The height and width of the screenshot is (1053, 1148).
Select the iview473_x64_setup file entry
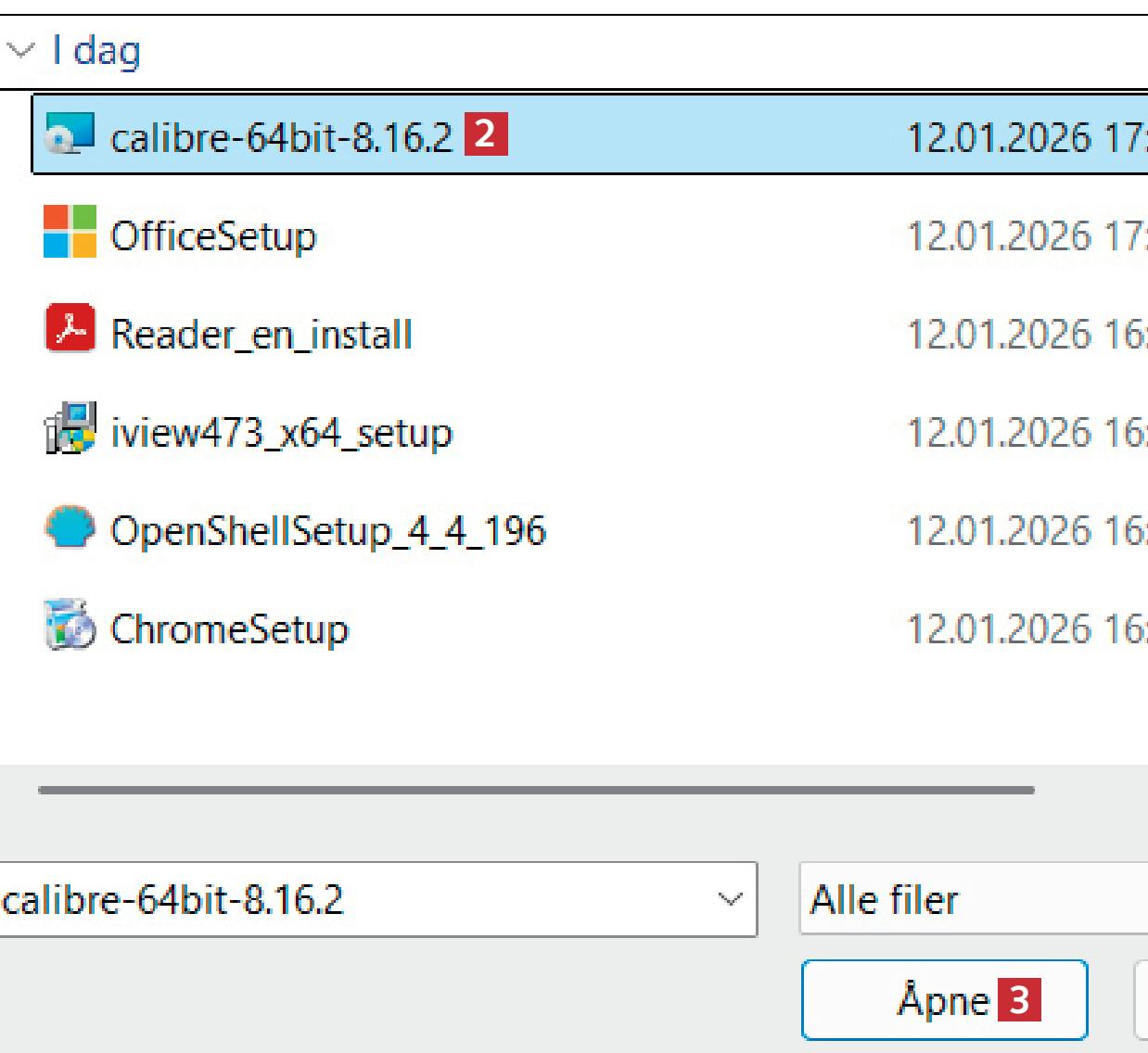[281, 433]
